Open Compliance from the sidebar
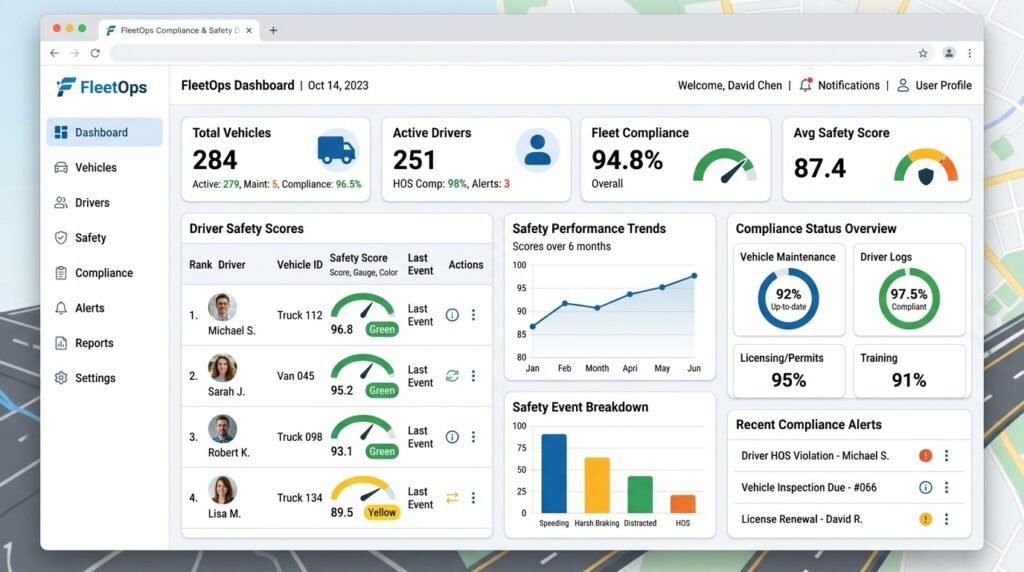The height and width of the screenshot is (572, 1024). (94, 273)
